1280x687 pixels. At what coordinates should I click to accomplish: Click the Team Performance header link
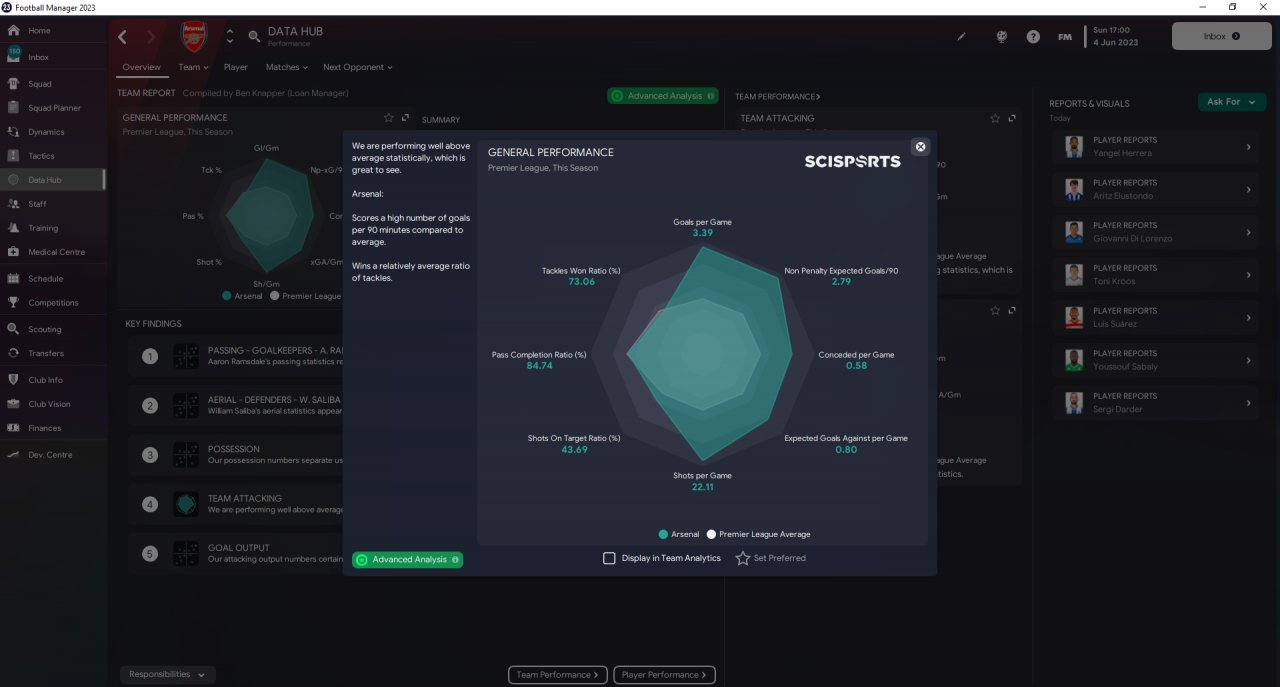[x=778, y=97]
